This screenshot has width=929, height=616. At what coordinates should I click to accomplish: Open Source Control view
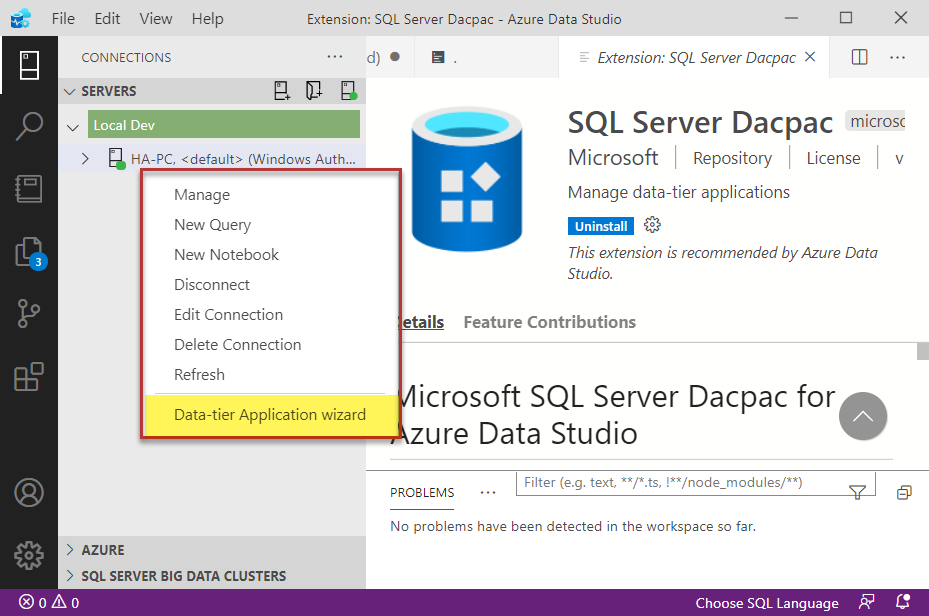point(29,315)
